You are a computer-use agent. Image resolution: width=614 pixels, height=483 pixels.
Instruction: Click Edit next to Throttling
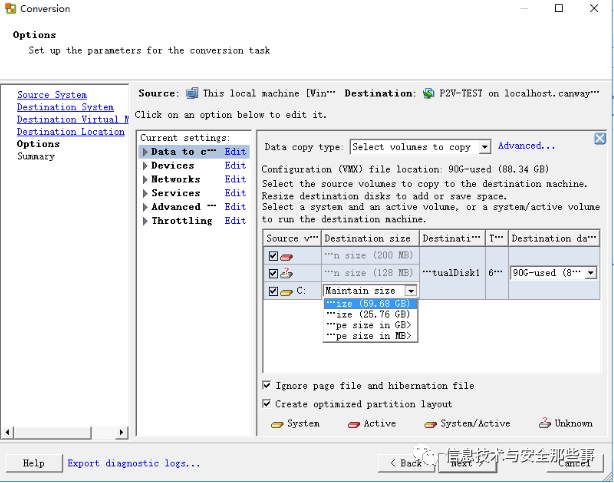click(x=235, y=221)
